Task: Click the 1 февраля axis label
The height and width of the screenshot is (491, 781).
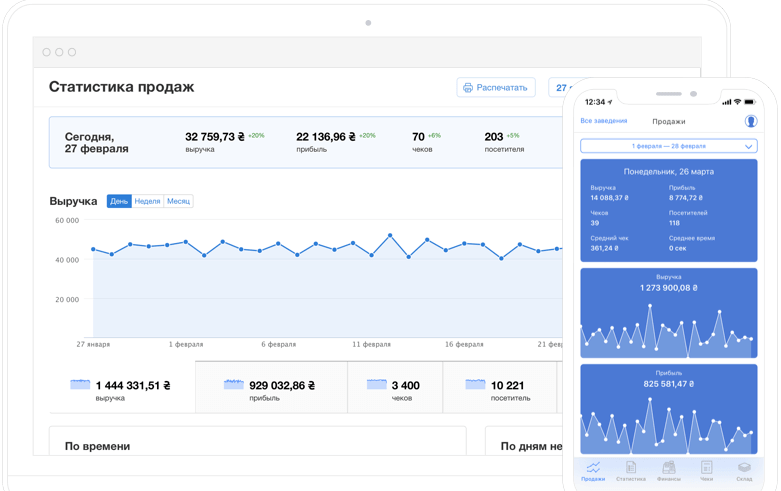Action: tap(186, 344)
